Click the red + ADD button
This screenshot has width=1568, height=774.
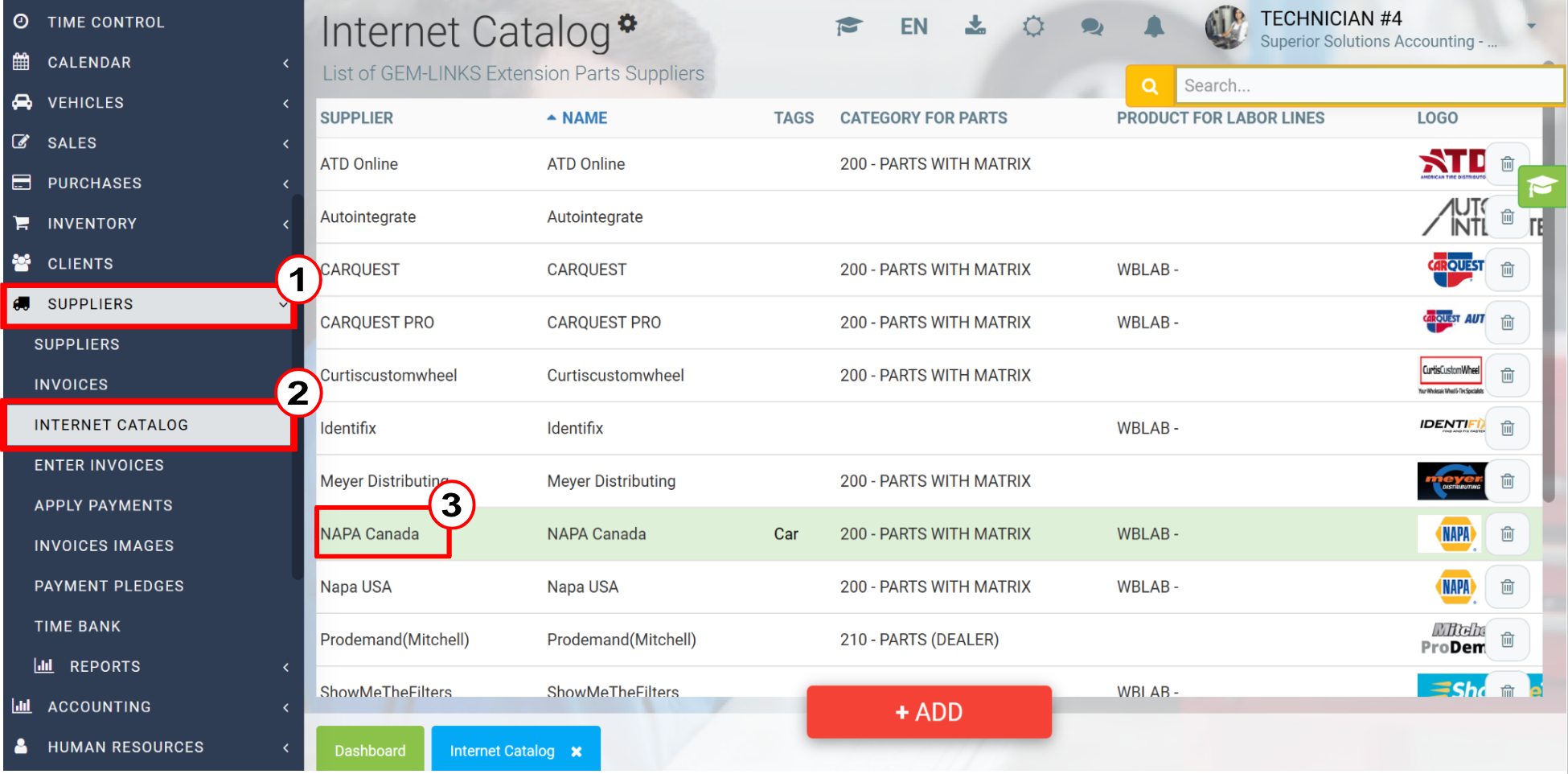click(x=929, y=712)
